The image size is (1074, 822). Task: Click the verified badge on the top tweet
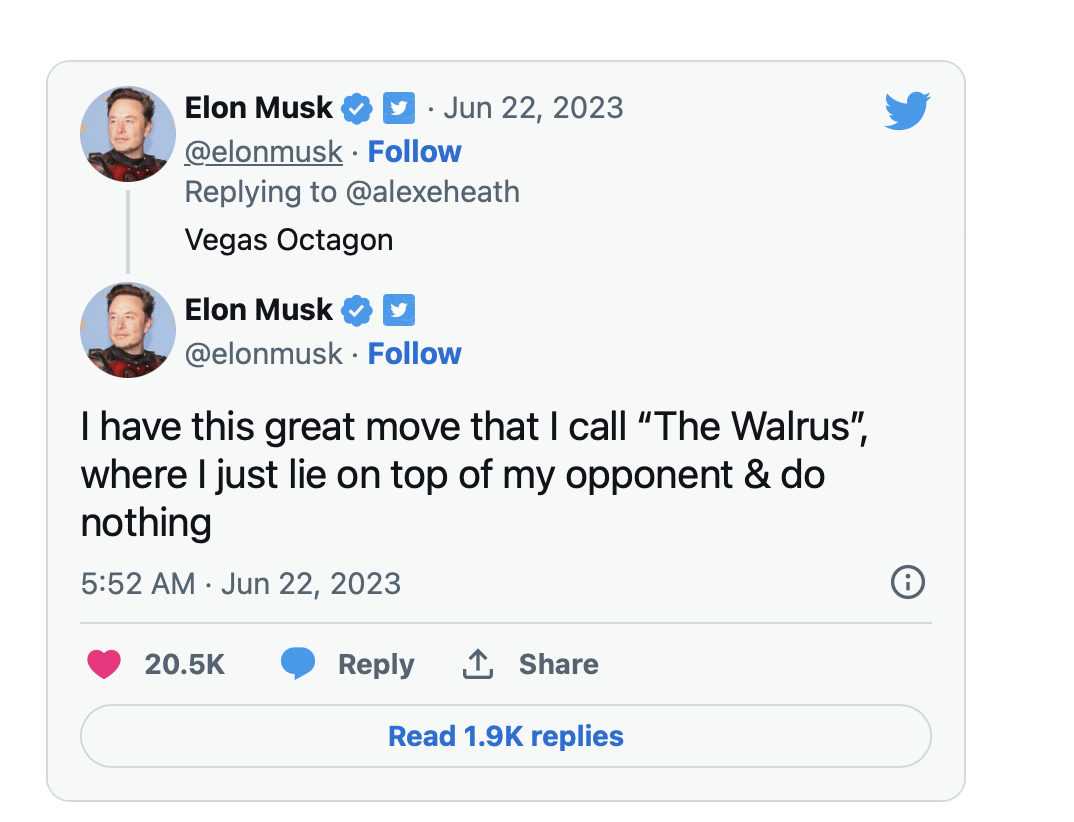pyautogui.click(x=357, y=108)
